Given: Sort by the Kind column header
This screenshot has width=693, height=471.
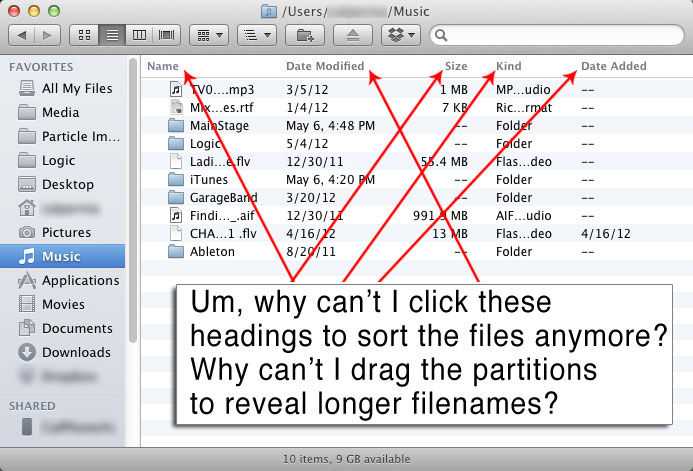Looking at the screenshot, I should pyautogui.click(x=509, y=66).
